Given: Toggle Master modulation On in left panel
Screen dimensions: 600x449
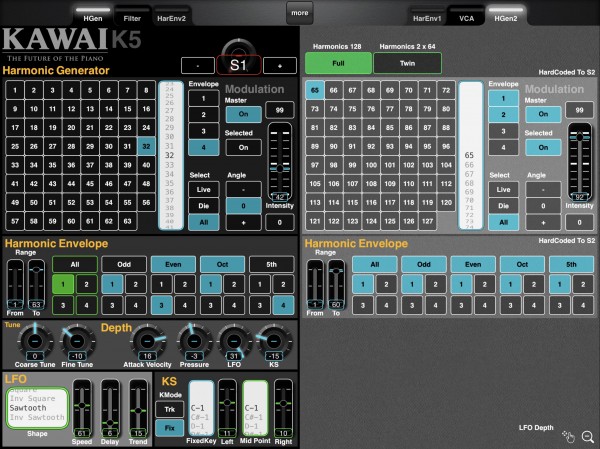Looking at the screenshot, I should point(243,114).
